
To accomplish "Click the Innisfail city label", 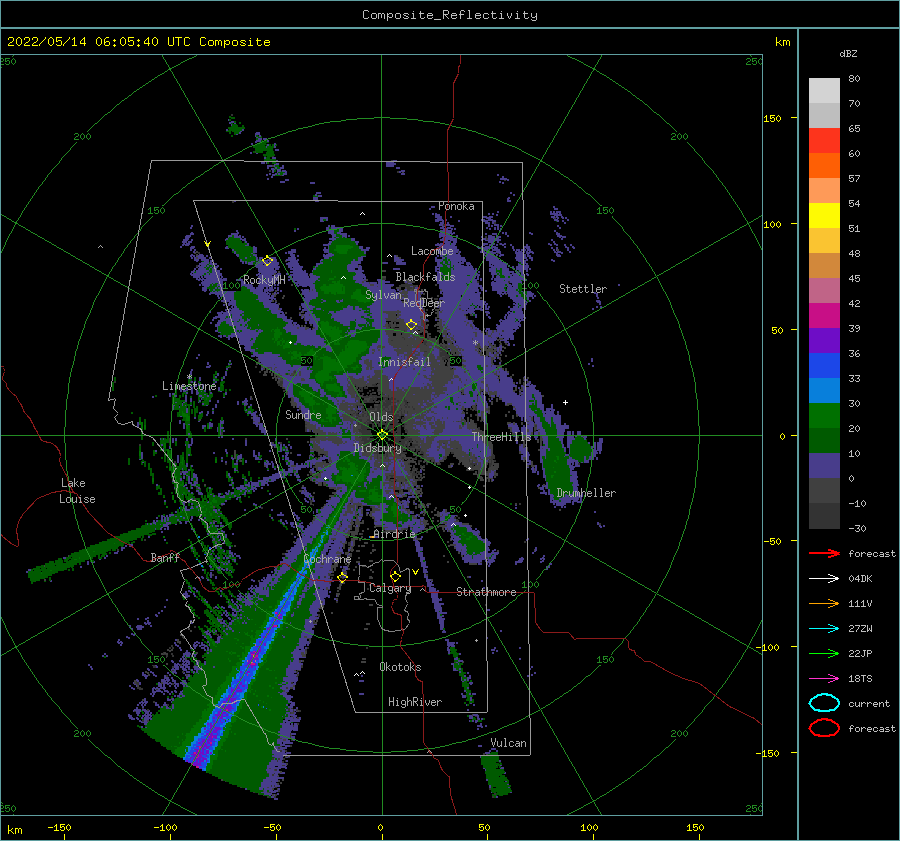I will point(404,362).
